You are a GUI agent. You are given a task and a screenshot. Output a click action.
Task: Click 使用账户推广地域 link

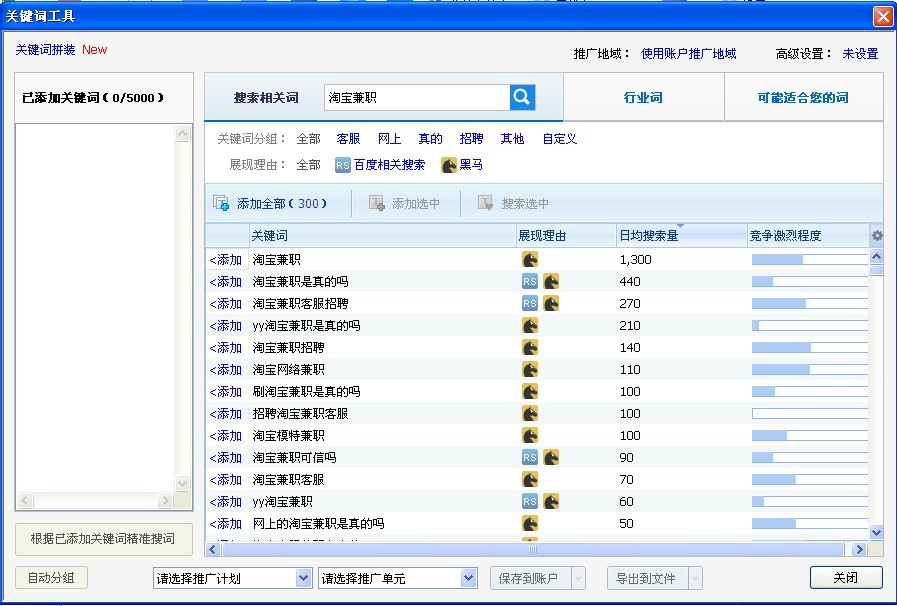coord(688,54)
